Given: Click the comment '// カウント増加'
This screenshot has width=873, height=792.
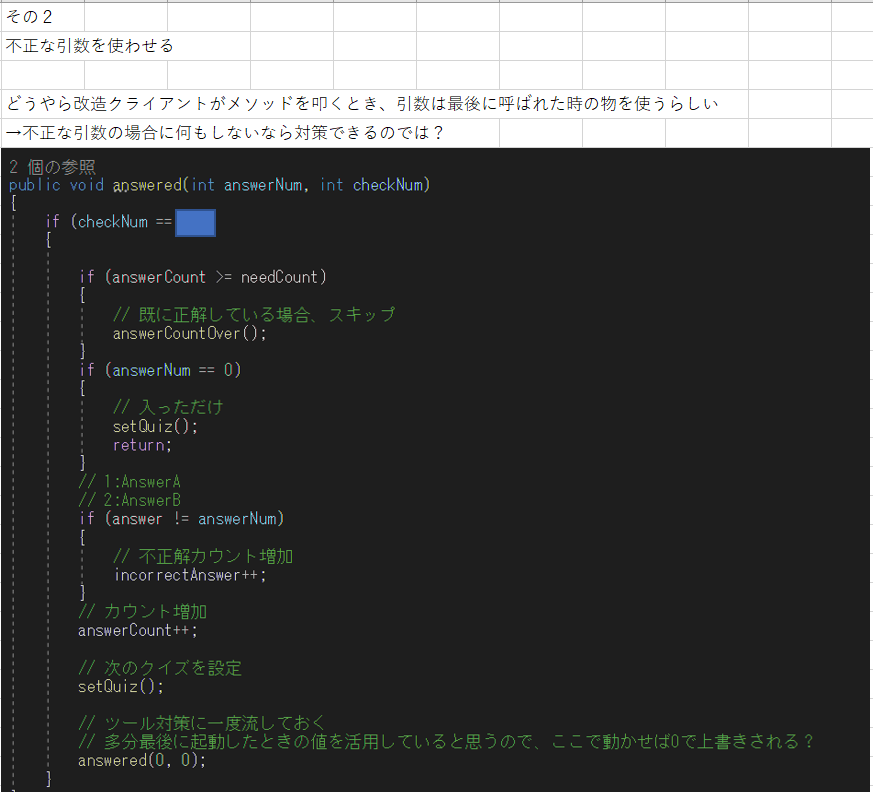Looking at the screenshot, I should tap(143, 612).
